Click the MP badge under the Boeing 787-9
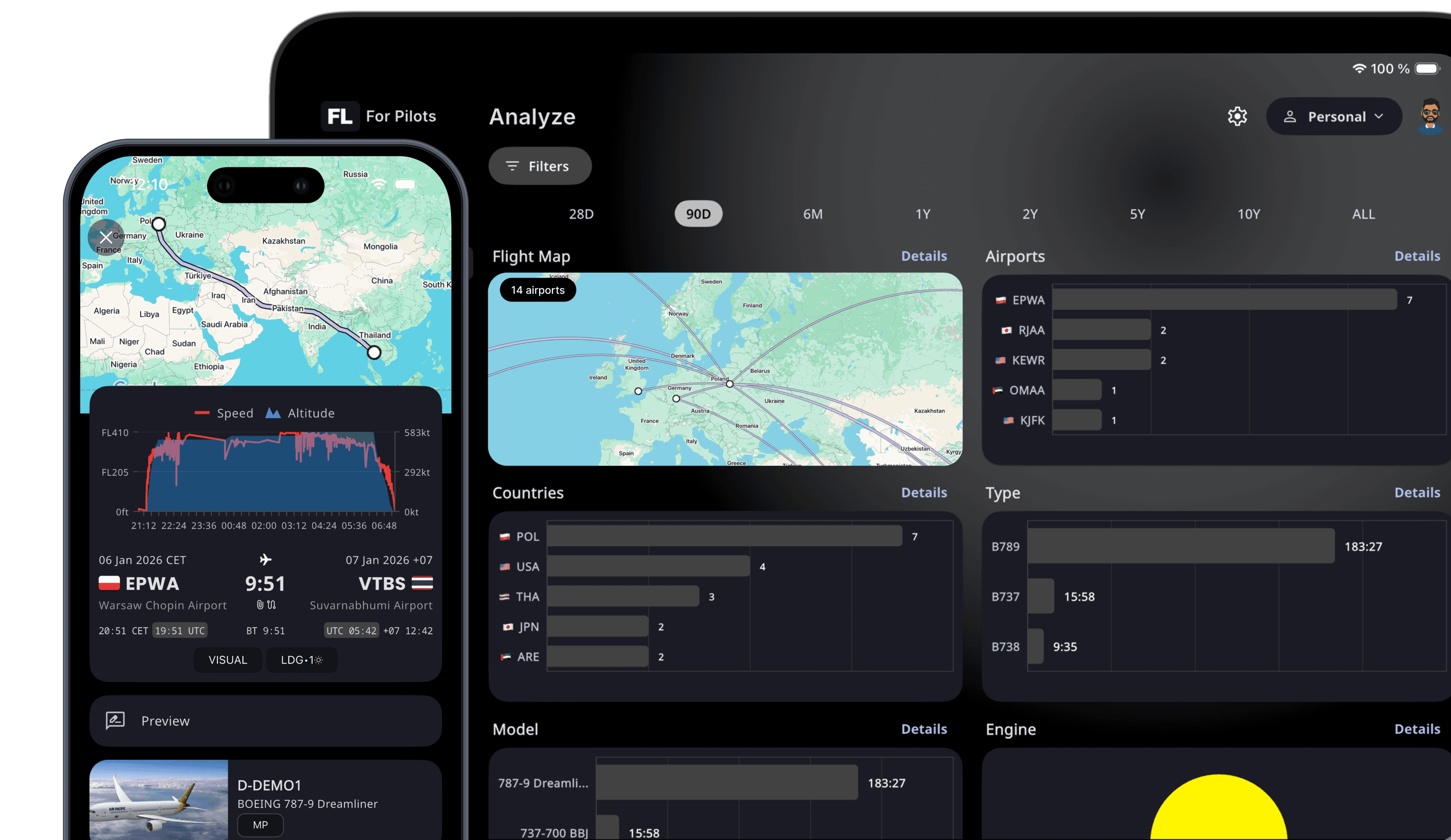 coord(260,825)
